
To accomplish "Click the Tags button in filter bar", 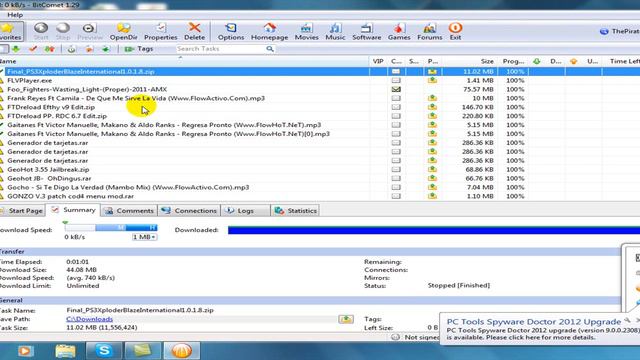I will pyautogui.click(x=139, y=49).
